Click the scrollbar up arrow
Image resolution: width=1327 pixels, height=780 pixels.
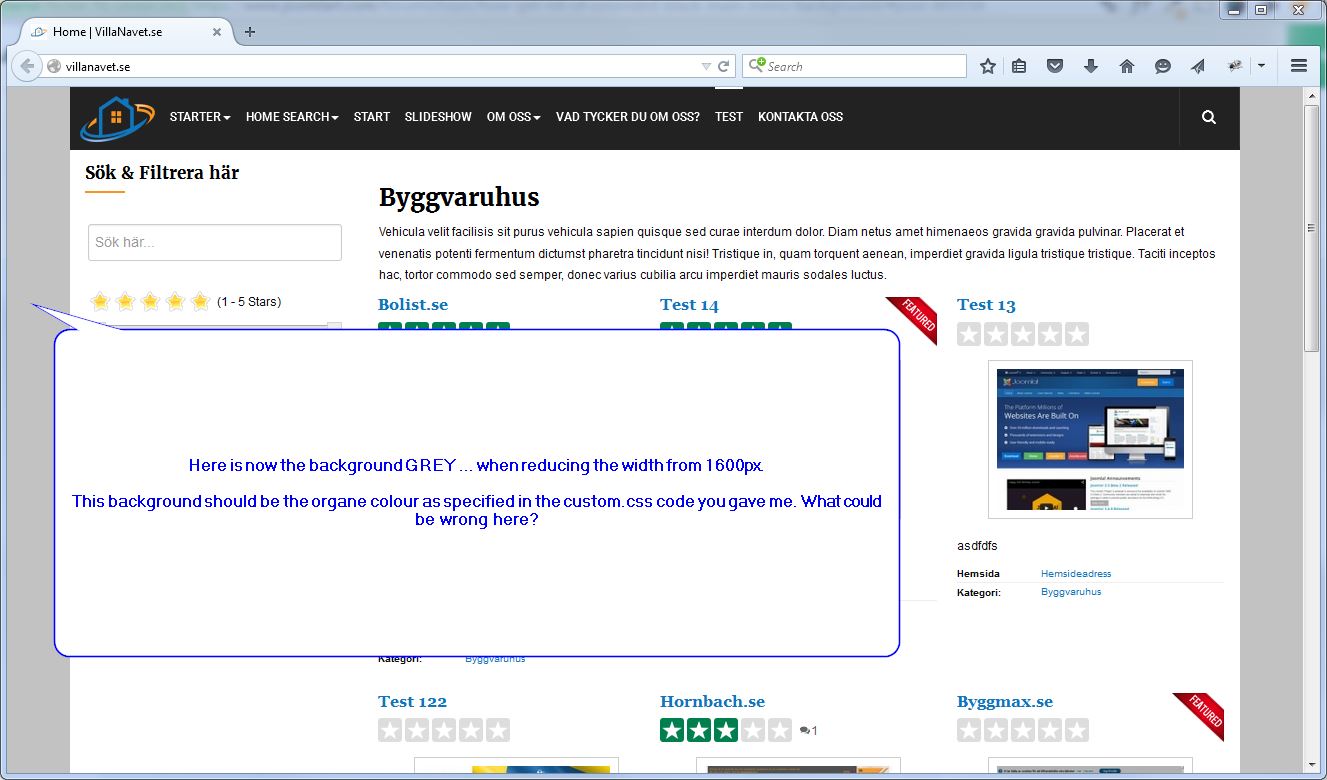click(x=1312, y=95)
